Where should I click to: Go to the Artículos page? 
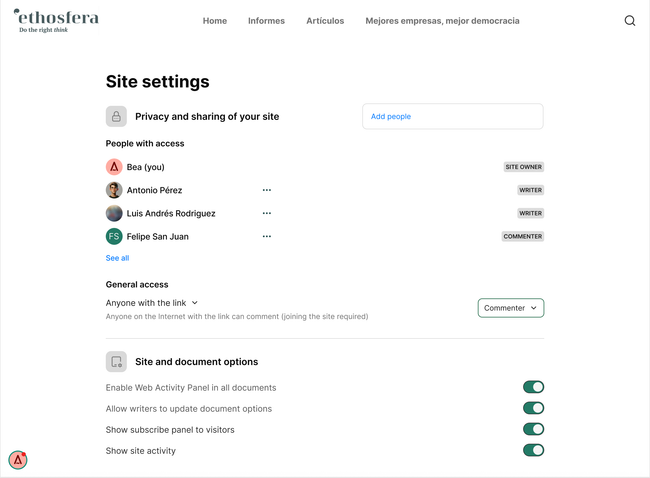[325, 21]
